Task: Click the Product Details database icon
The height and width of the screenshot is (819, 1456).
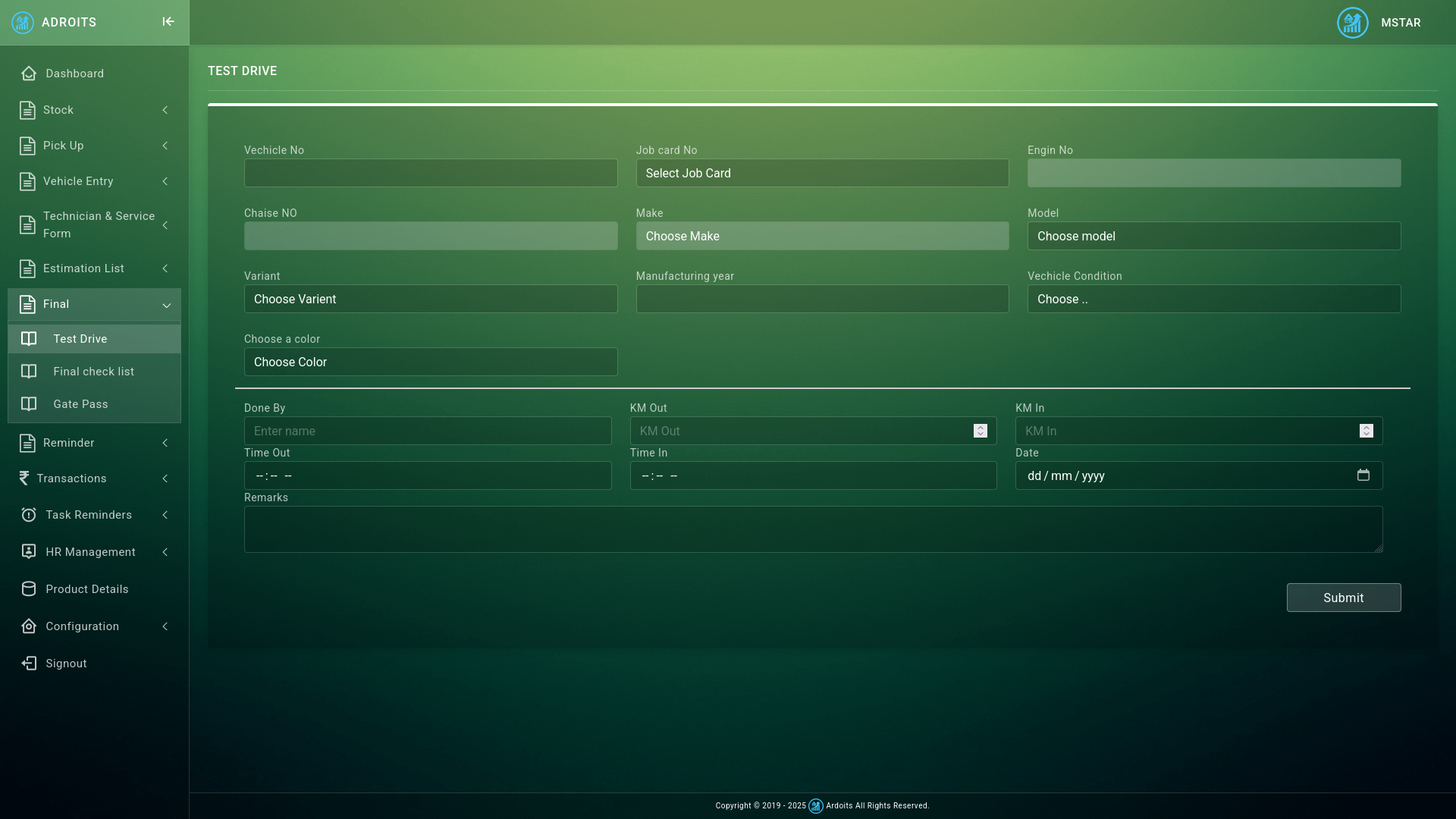Action: pos(29,589)
